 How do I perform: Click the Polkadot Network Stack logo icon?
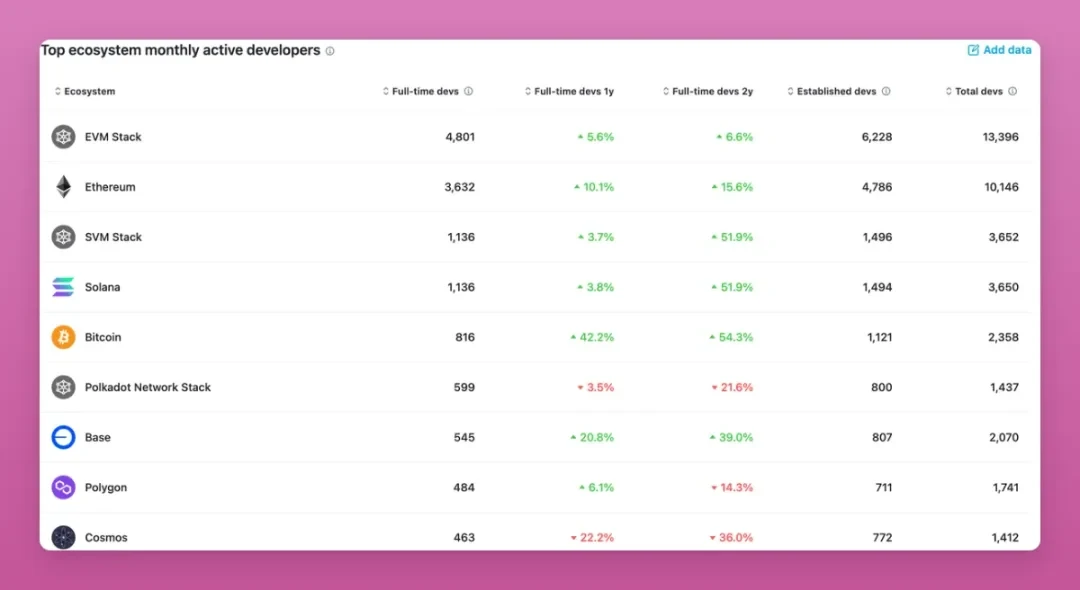pos(63,387)
